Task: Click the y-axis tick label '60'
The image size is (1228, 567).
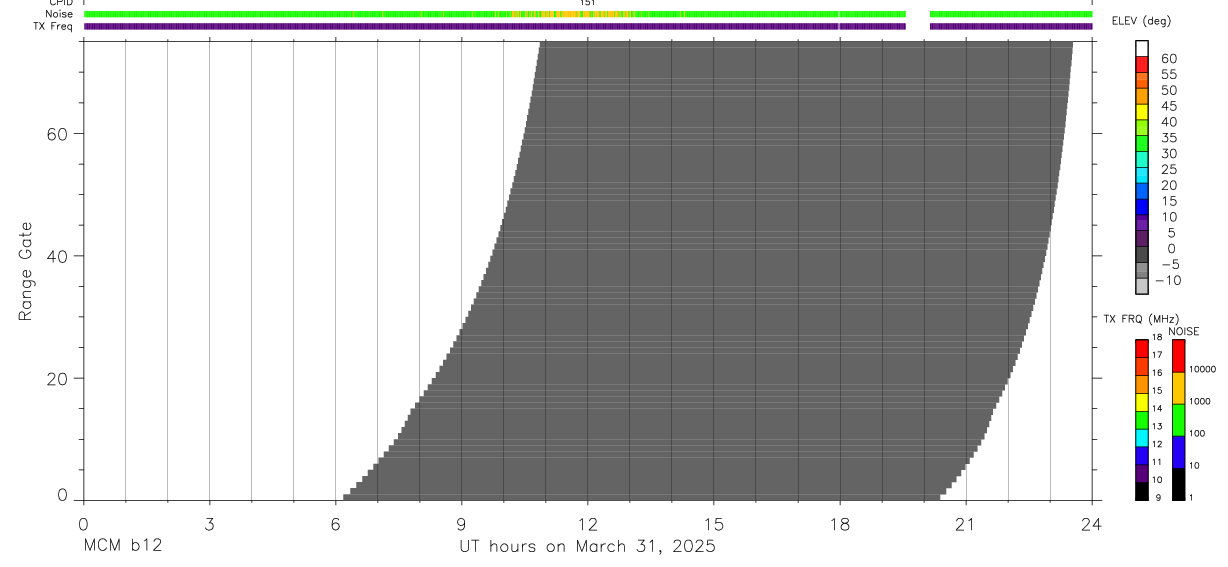Action: pyautogui.click(x=57, y=134)
